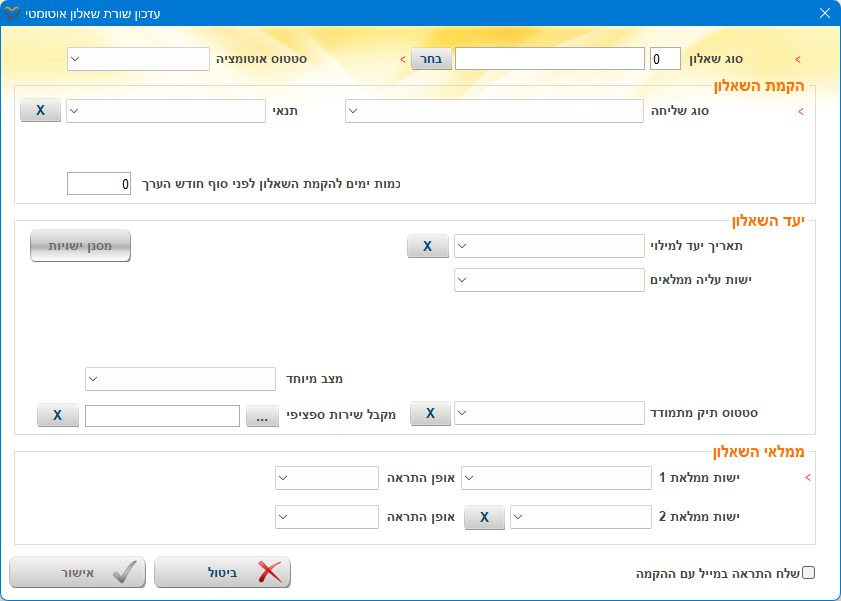Image resolution: width=841 pixels, height=601 pixels.
Task: Clear ישות ממלאת 2 using X button
Action: click(x=484, y=517)
